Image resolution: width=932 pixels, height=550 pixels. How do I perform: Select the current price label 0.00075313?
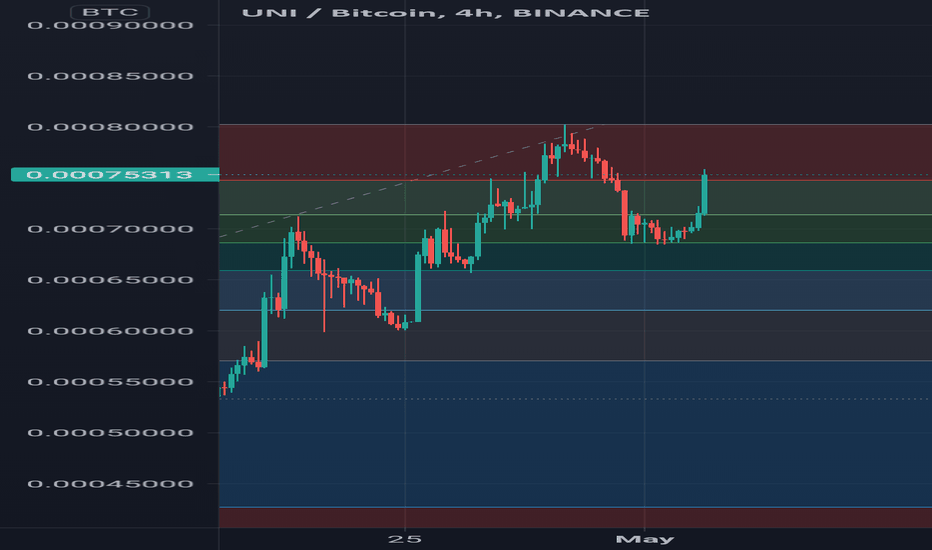click(115, 174)
